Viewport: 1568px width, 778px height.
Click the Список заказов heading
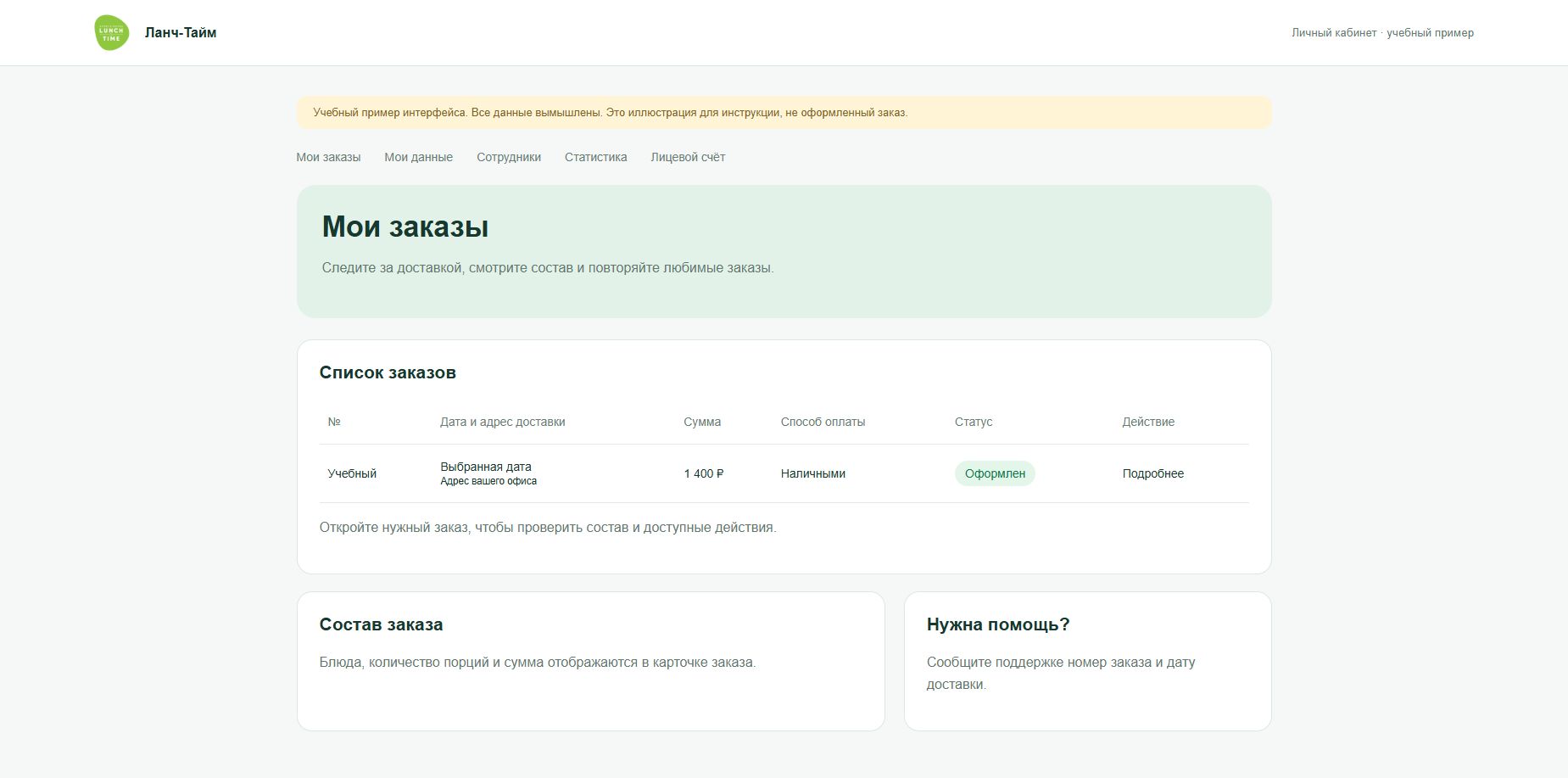click(388, 372)
